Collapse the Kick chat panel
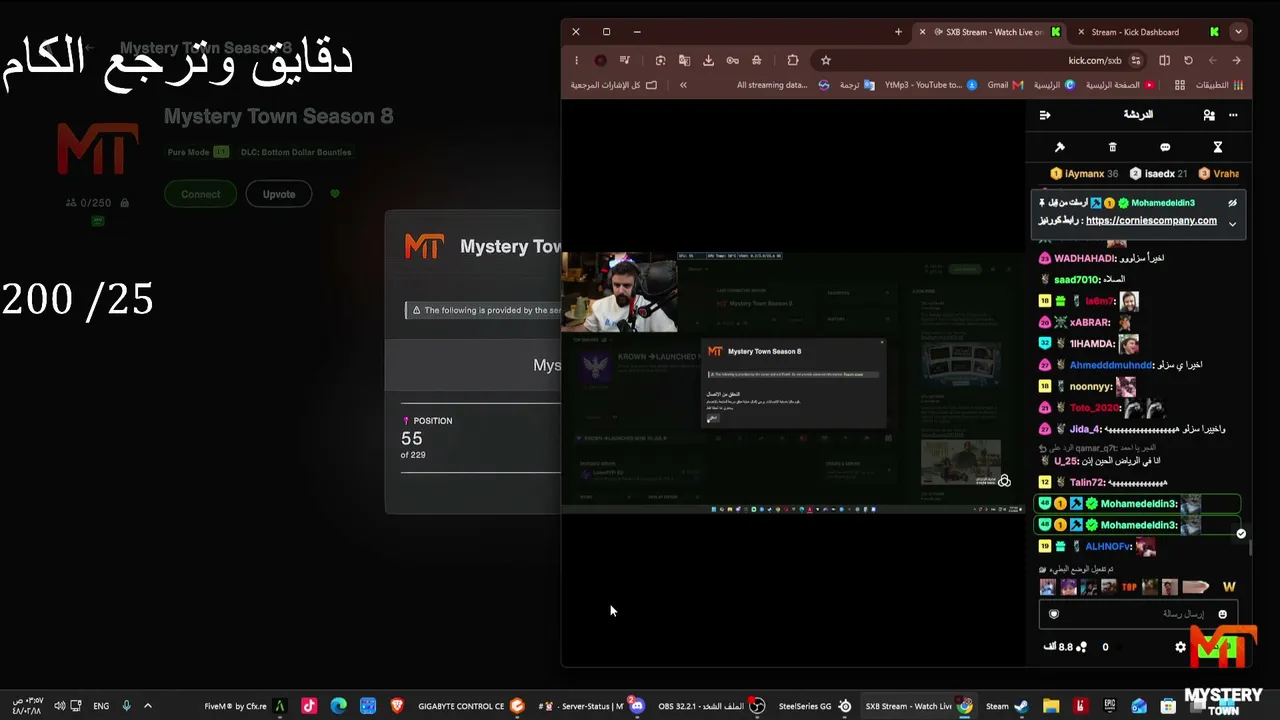 tap(1045, 115)
